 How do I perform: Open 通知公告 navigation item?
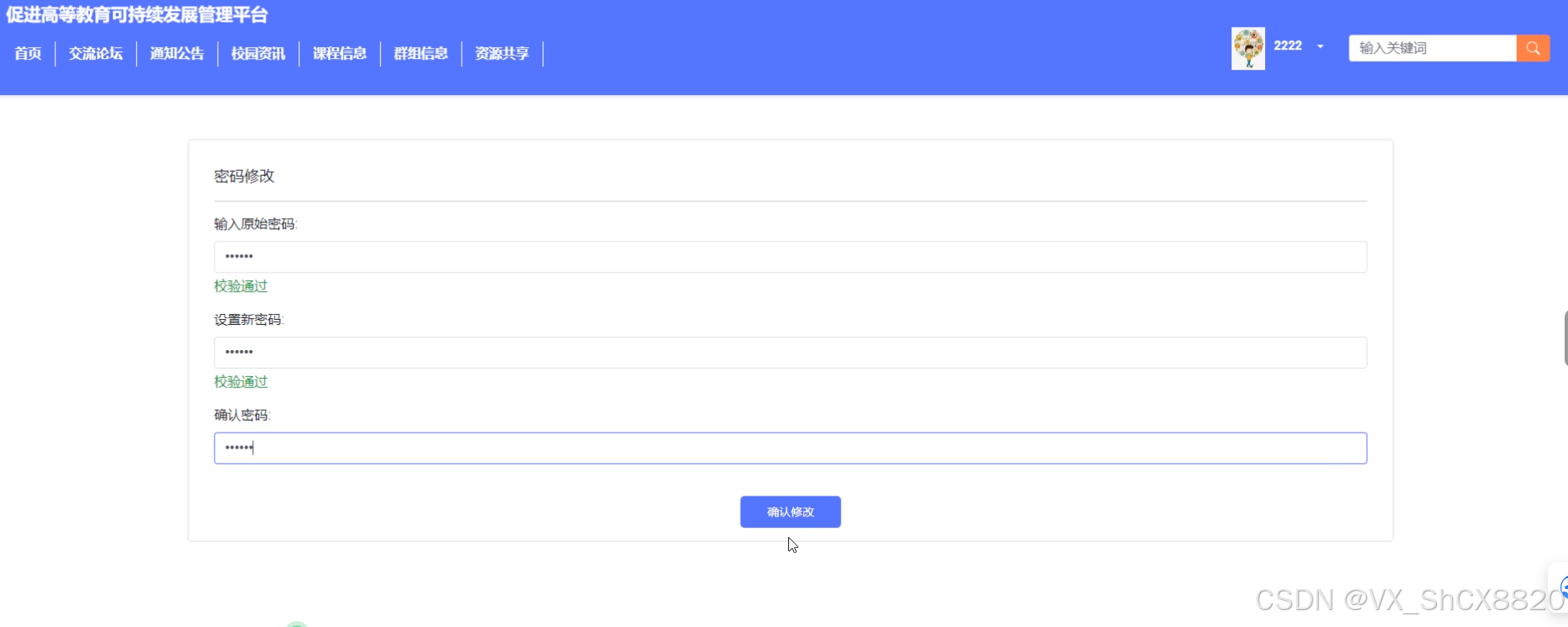click(177, 54)
